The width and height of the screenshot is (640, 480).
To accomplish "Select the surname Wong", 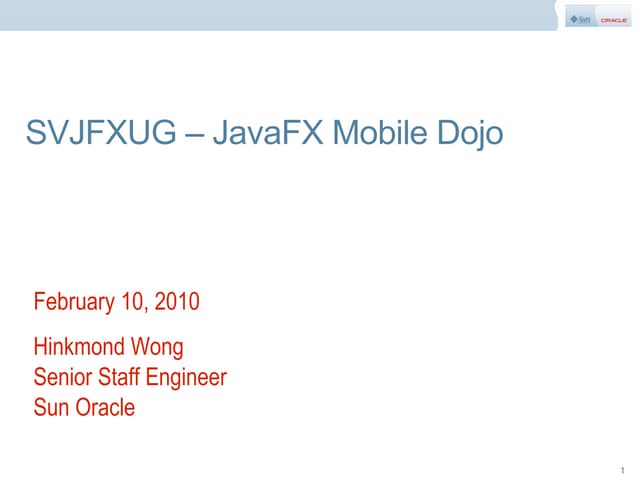I will coord(161,348).
